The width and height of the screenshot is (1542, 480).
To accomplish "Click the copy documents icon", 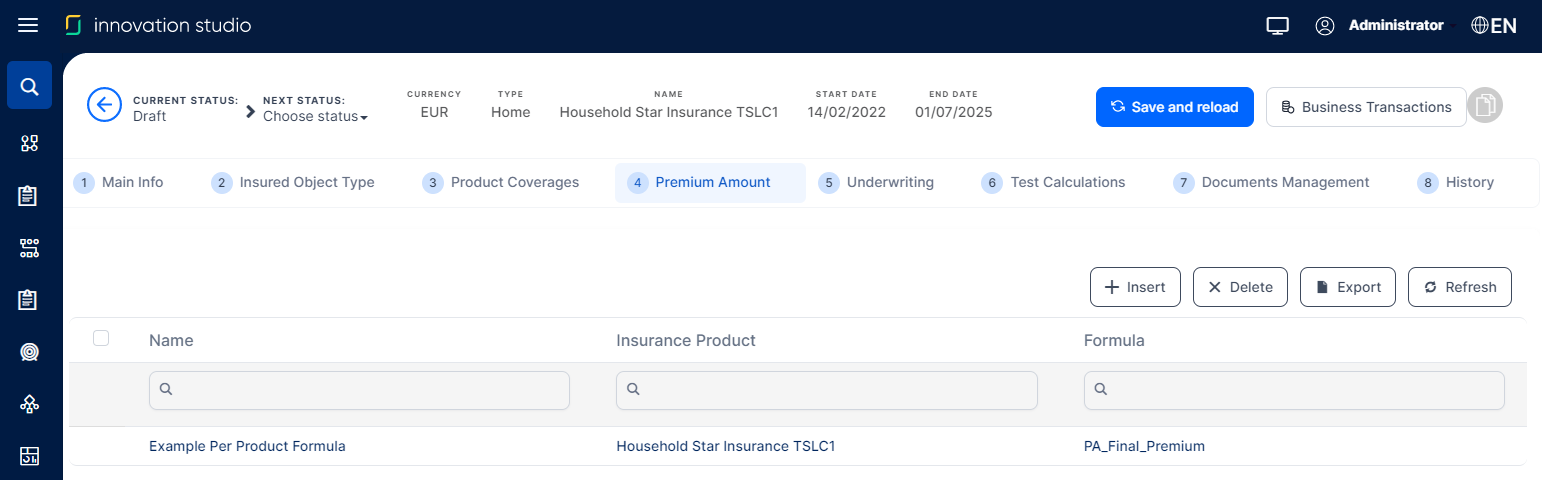I will (x=1486, y=106).
